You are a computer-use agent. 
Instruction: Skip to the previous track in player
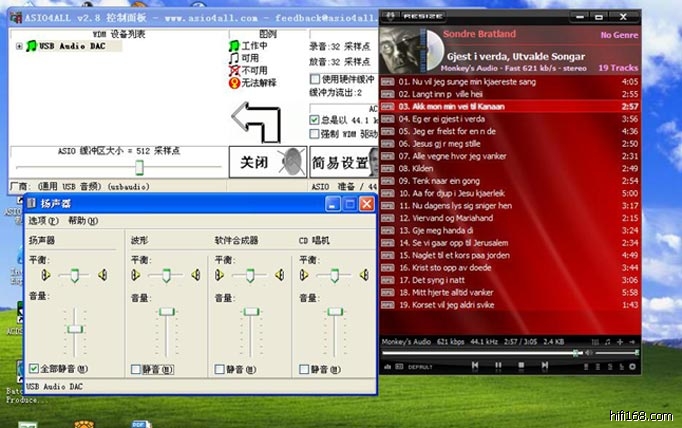pos(472,366)
